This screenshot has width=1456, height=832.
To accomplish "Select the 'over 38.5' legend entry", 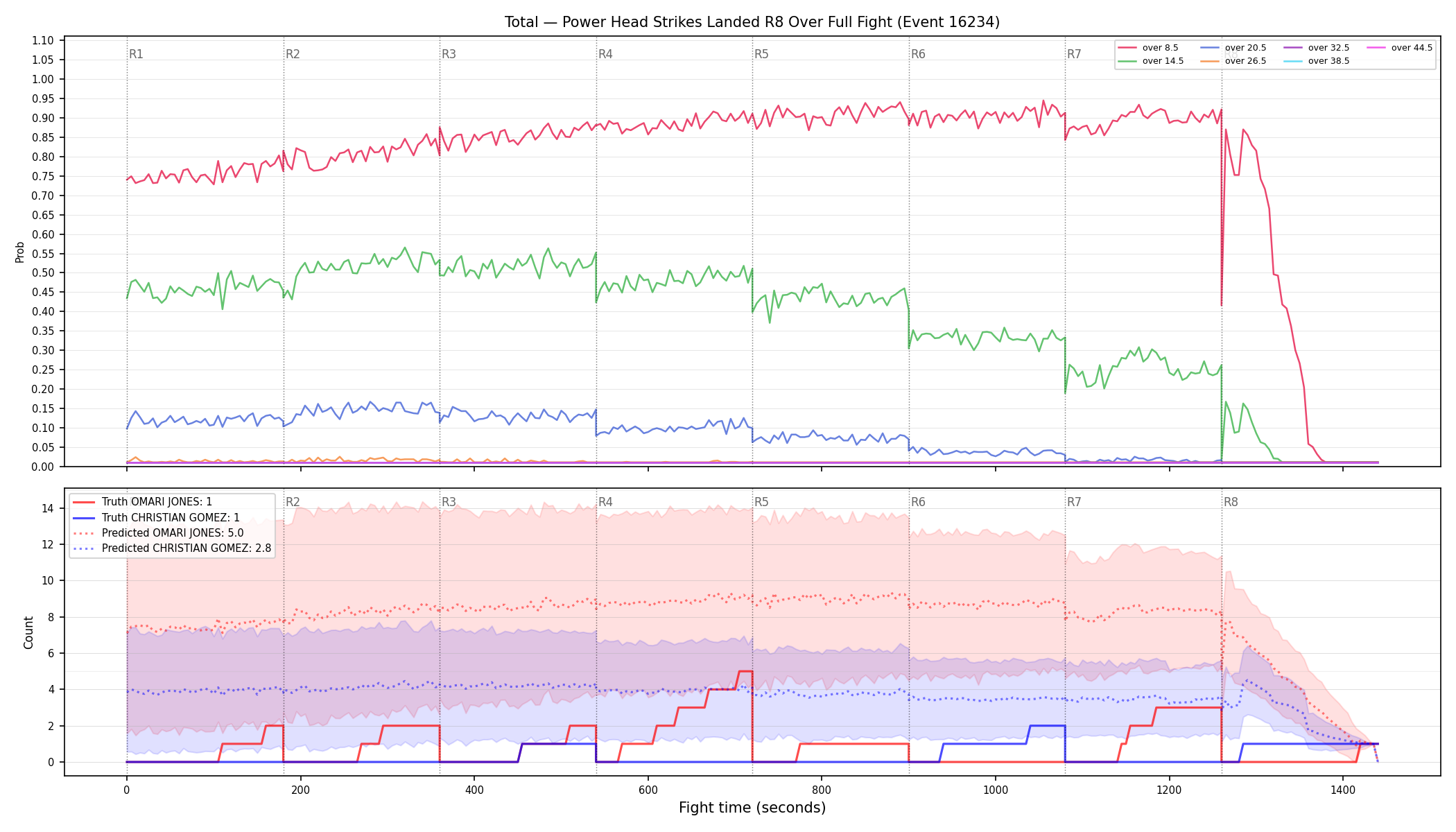I will pyautogui.click(x=1316, y=61).
